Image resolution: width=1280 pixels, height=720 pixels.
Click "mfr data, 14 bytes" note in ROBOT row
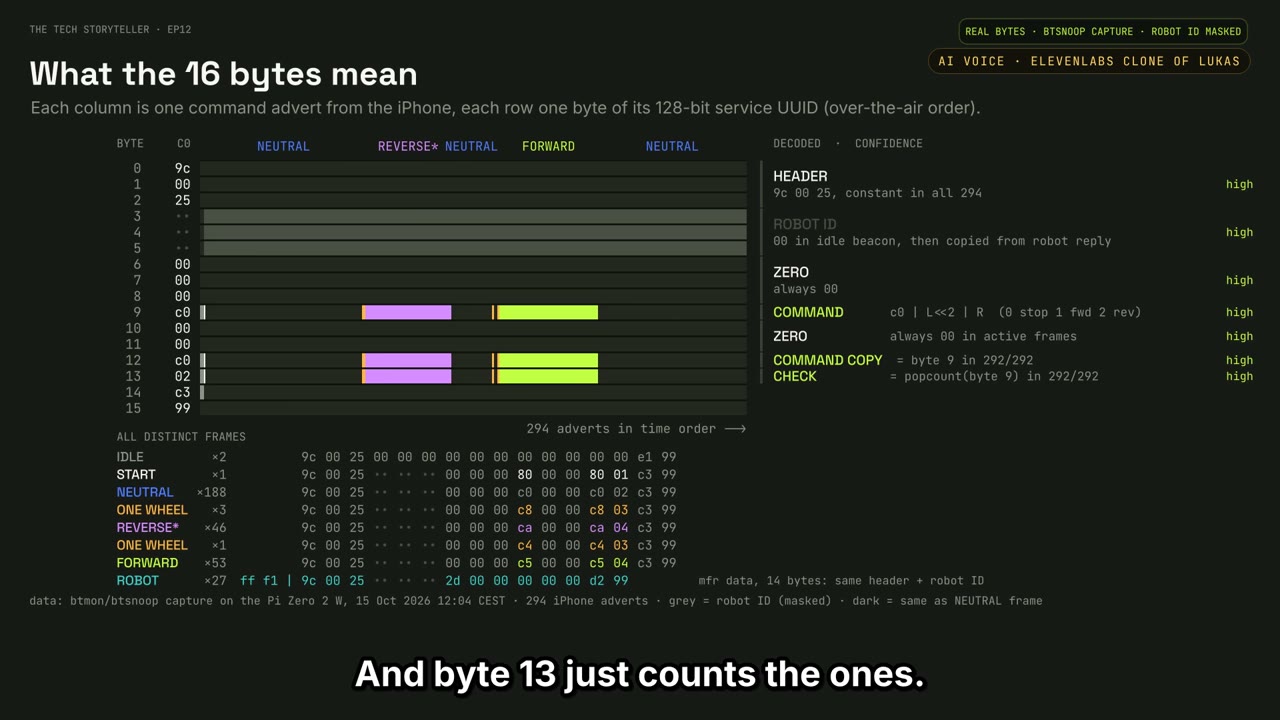pos(761,581)
